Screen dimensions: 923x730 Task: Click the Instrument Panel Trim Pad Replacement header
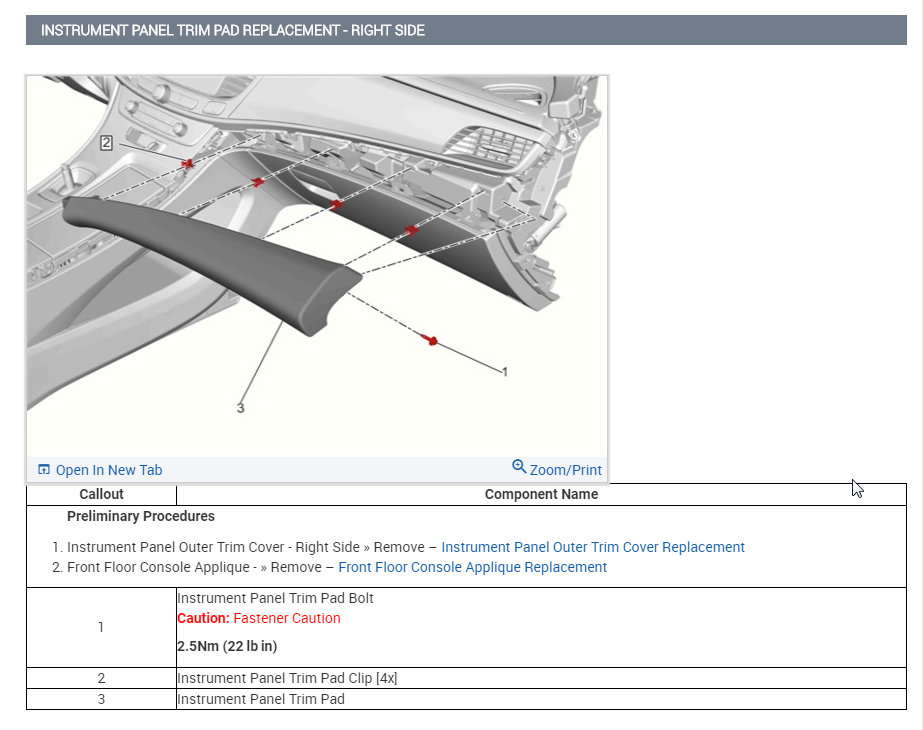click(233, 30)
